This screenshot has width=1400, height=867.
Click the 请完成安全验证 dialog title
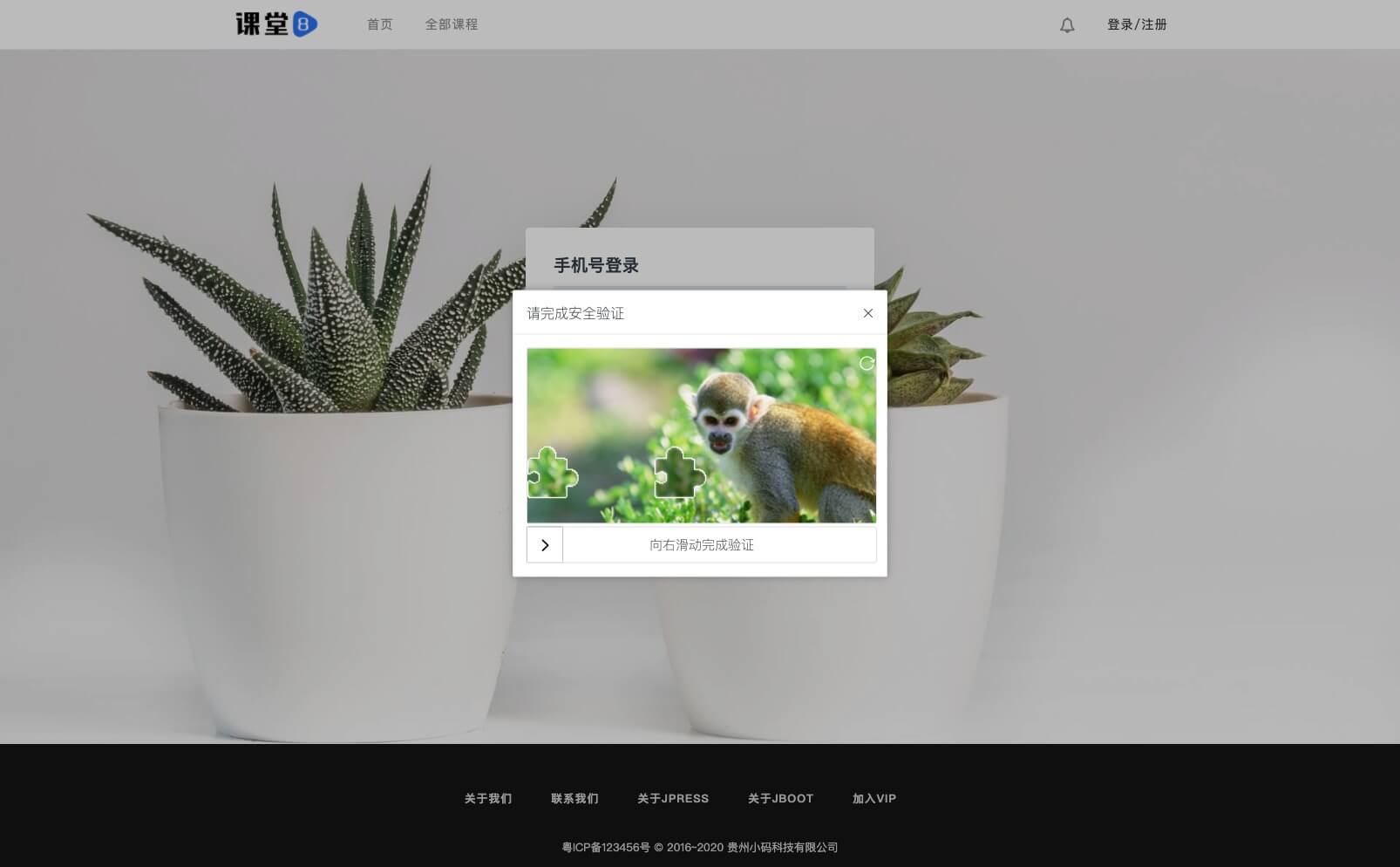575,313
